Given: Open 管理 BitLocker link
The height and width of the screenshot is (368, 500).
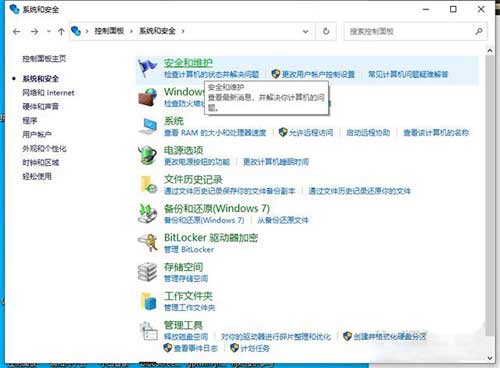Looking at the screenshot, I should point(189,249).
